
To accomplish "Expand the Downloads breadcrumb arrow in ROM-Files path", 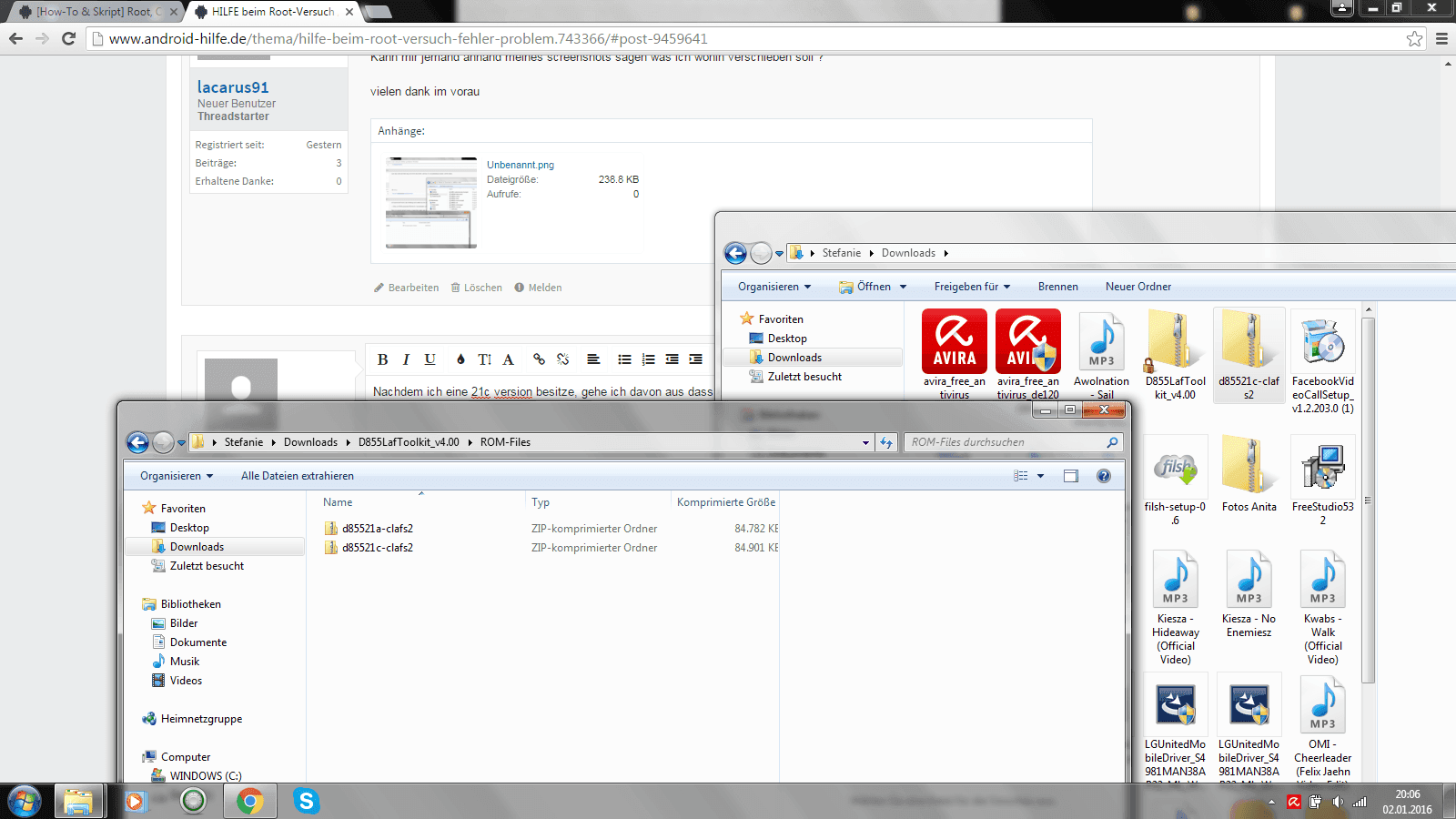I will click(x=348, y=442).
